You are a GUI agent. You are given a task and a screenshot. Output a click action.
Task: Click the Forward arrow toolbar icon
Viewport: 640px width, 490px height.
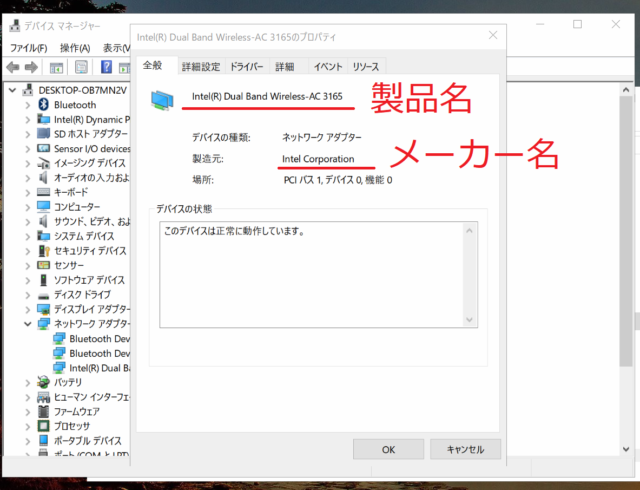[x=31, y=67]
